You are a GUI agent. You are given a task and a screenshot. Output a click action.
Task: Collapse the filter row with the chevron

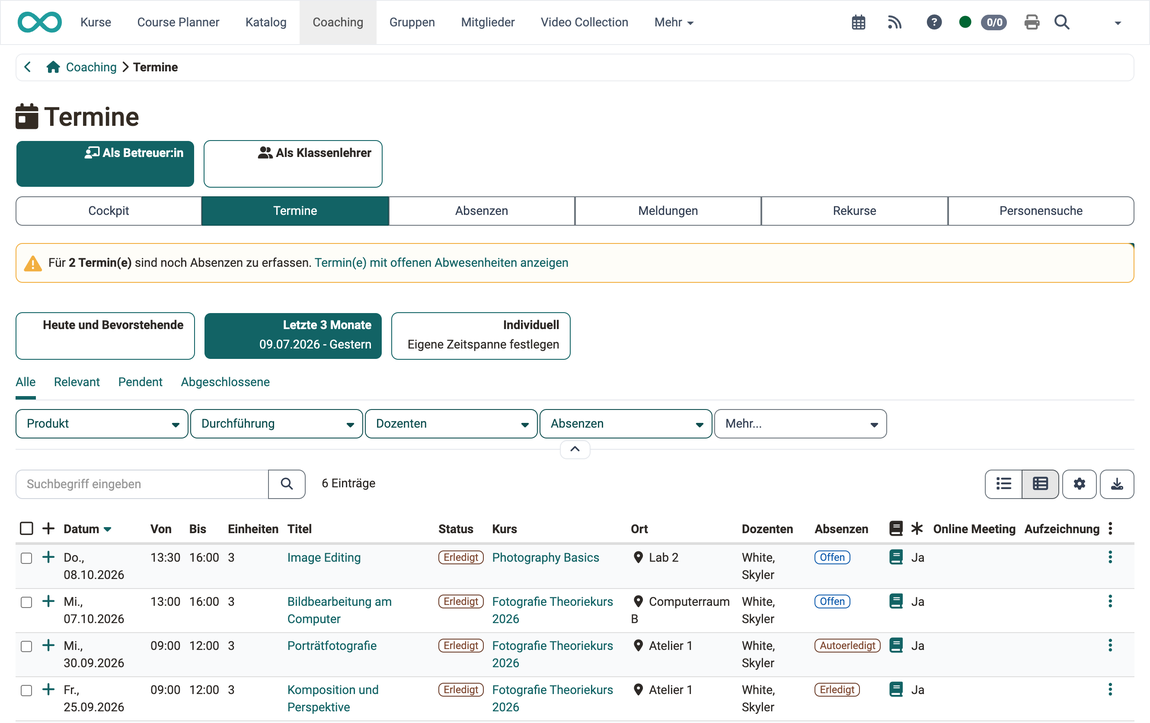coord(575,449)
